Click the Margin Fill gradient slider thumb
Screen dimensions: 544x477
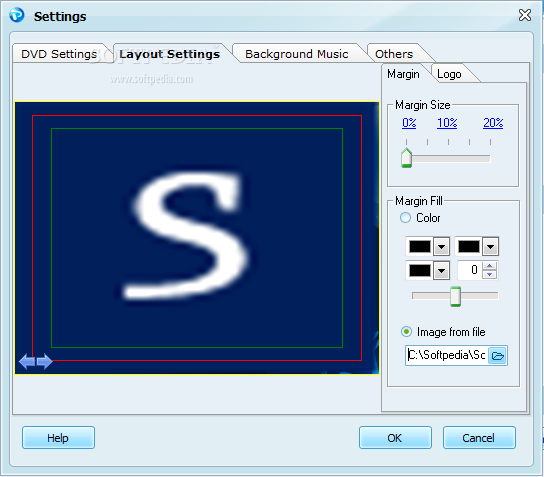click(455, 296)
